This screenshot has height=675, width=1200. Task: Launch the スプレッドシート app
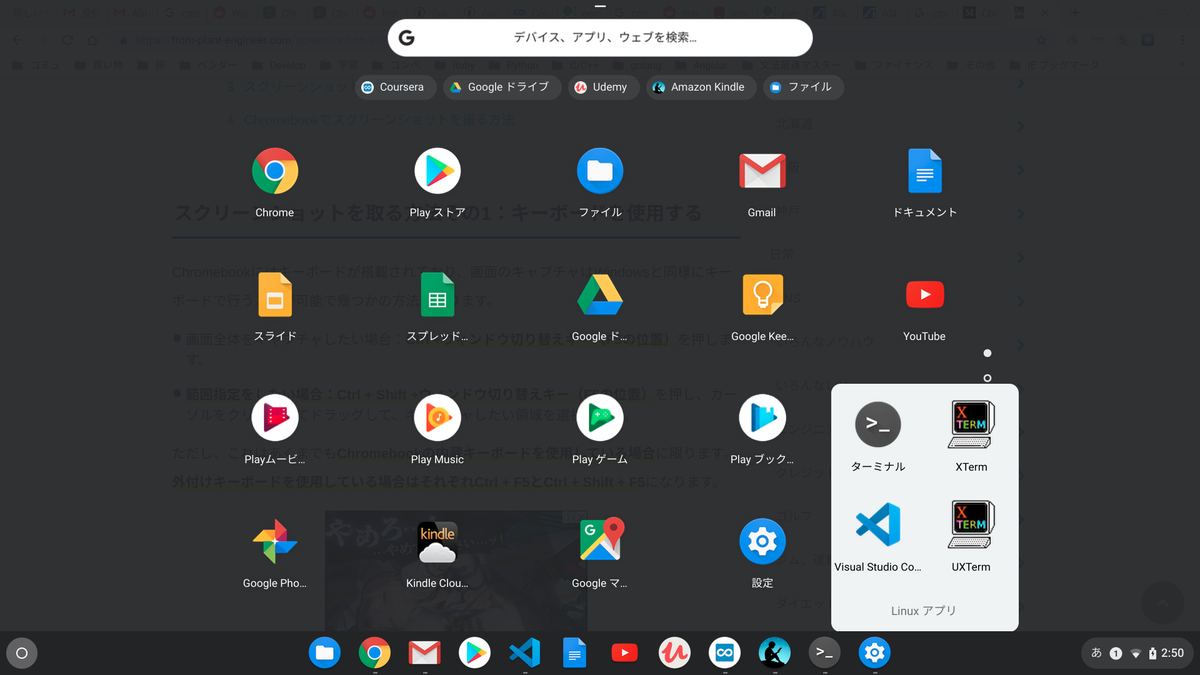click(x=437, y=295)
